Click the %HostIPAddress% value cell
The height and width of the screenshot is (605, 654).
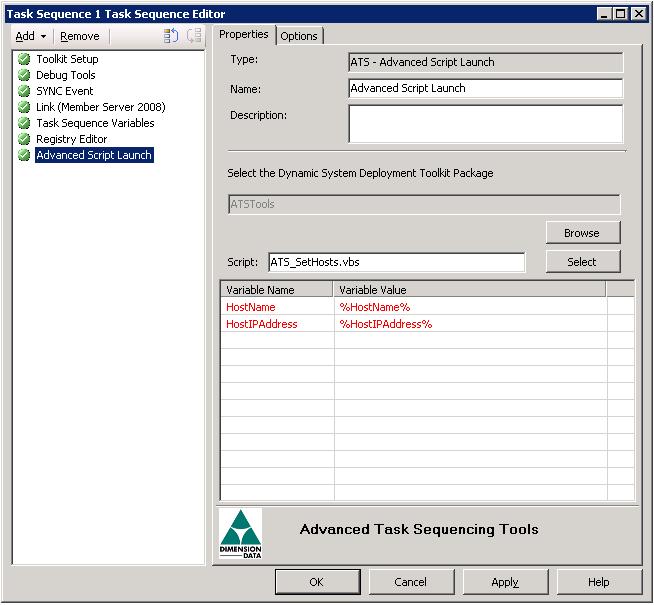click(470, 324)
